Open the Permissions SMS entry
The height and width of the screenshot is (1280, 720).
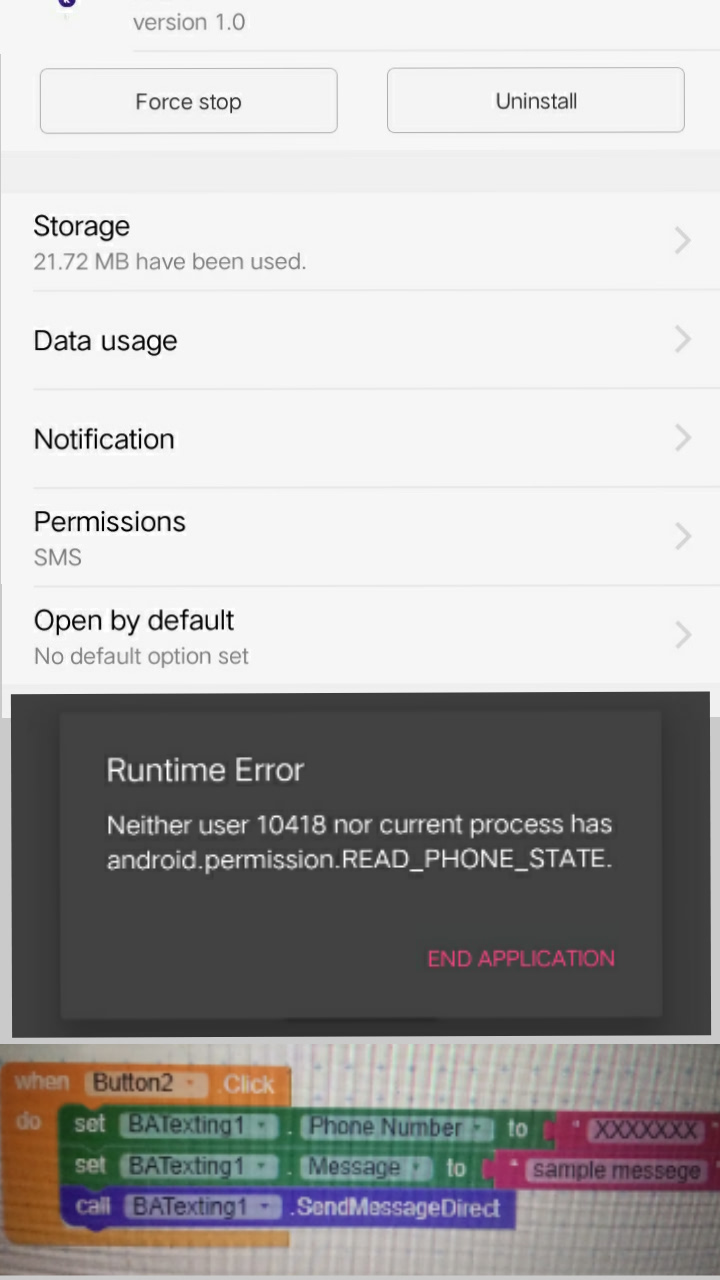pyautogui.click(x=360, y=537)
